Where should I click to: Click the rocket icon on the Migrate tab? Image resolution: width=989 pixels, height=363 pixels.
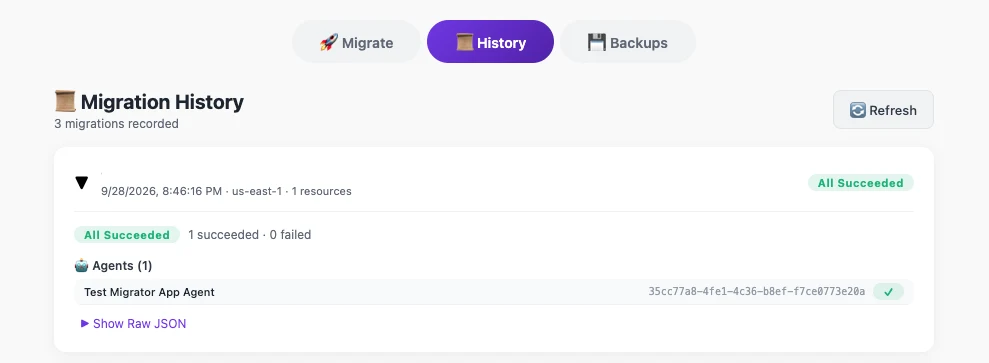coord(329,43)
